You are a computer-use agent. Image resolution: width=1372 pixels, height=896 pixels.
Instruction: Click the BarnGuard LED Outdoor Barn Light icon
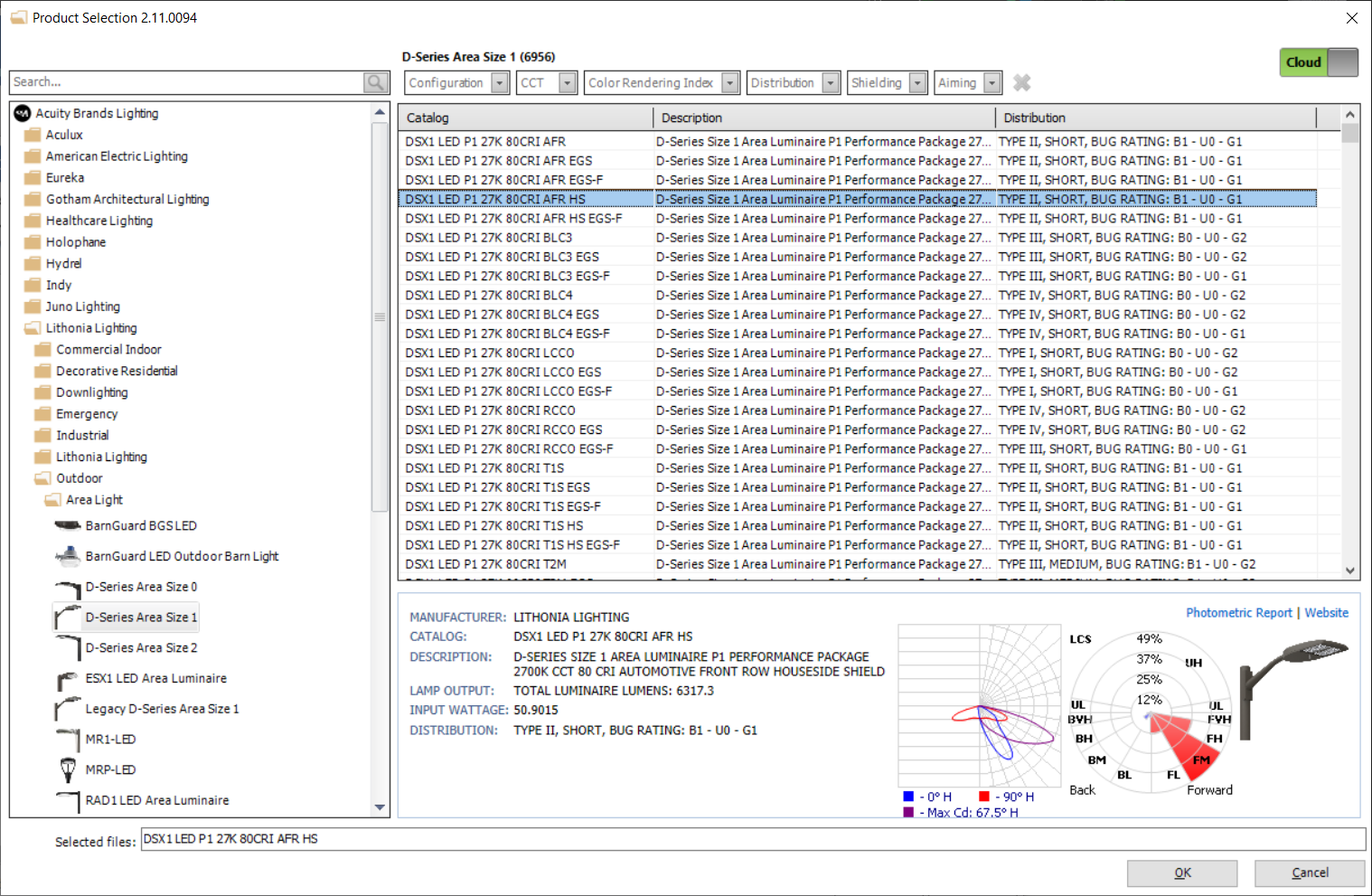pos(68,556)
